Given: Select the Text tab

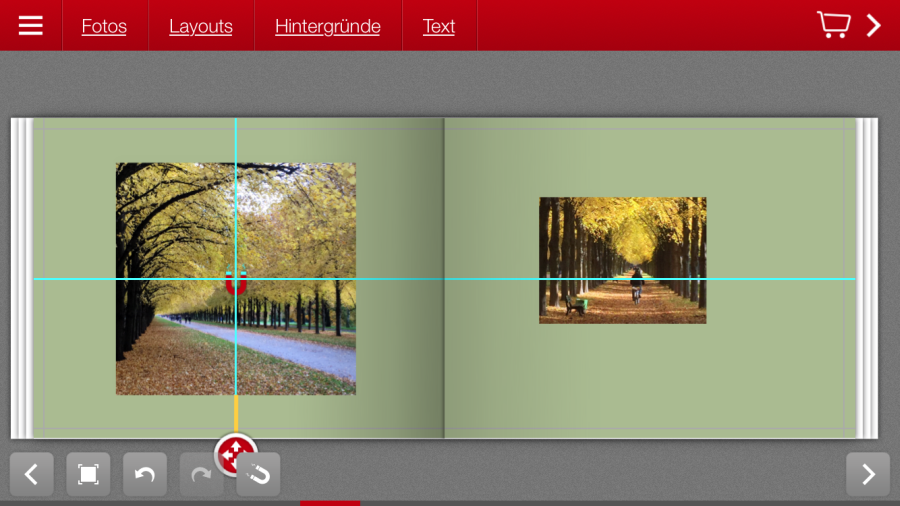Looking at the screenshot, I should 439,26.
